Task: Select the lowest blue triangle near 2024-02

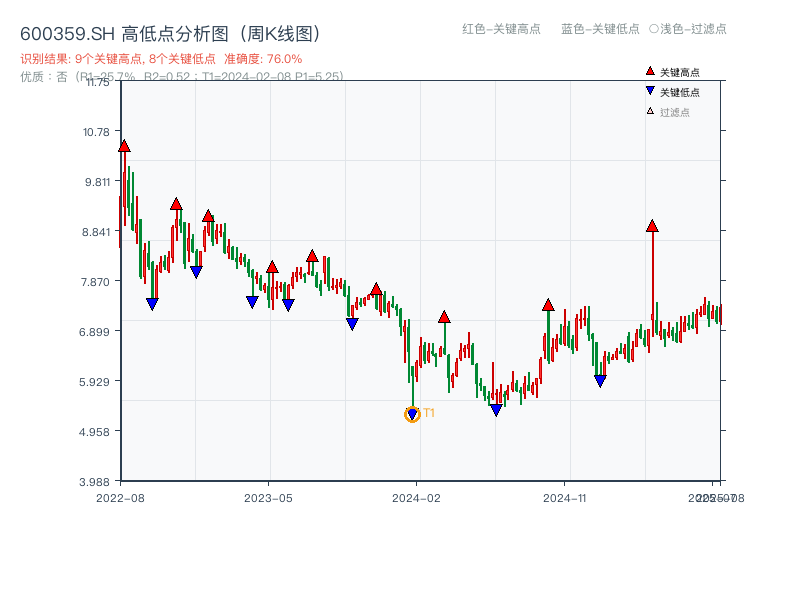Action: 412,412
